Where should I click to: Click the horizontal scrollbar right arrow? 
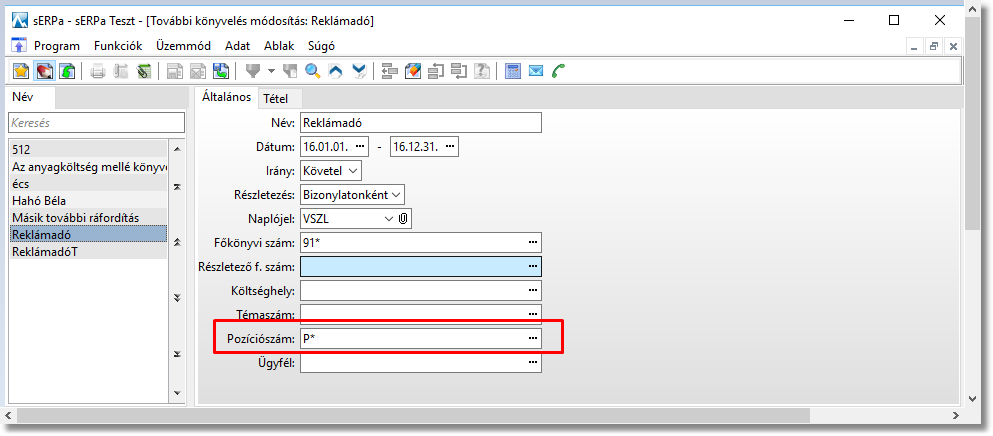(x=956, y=415)
